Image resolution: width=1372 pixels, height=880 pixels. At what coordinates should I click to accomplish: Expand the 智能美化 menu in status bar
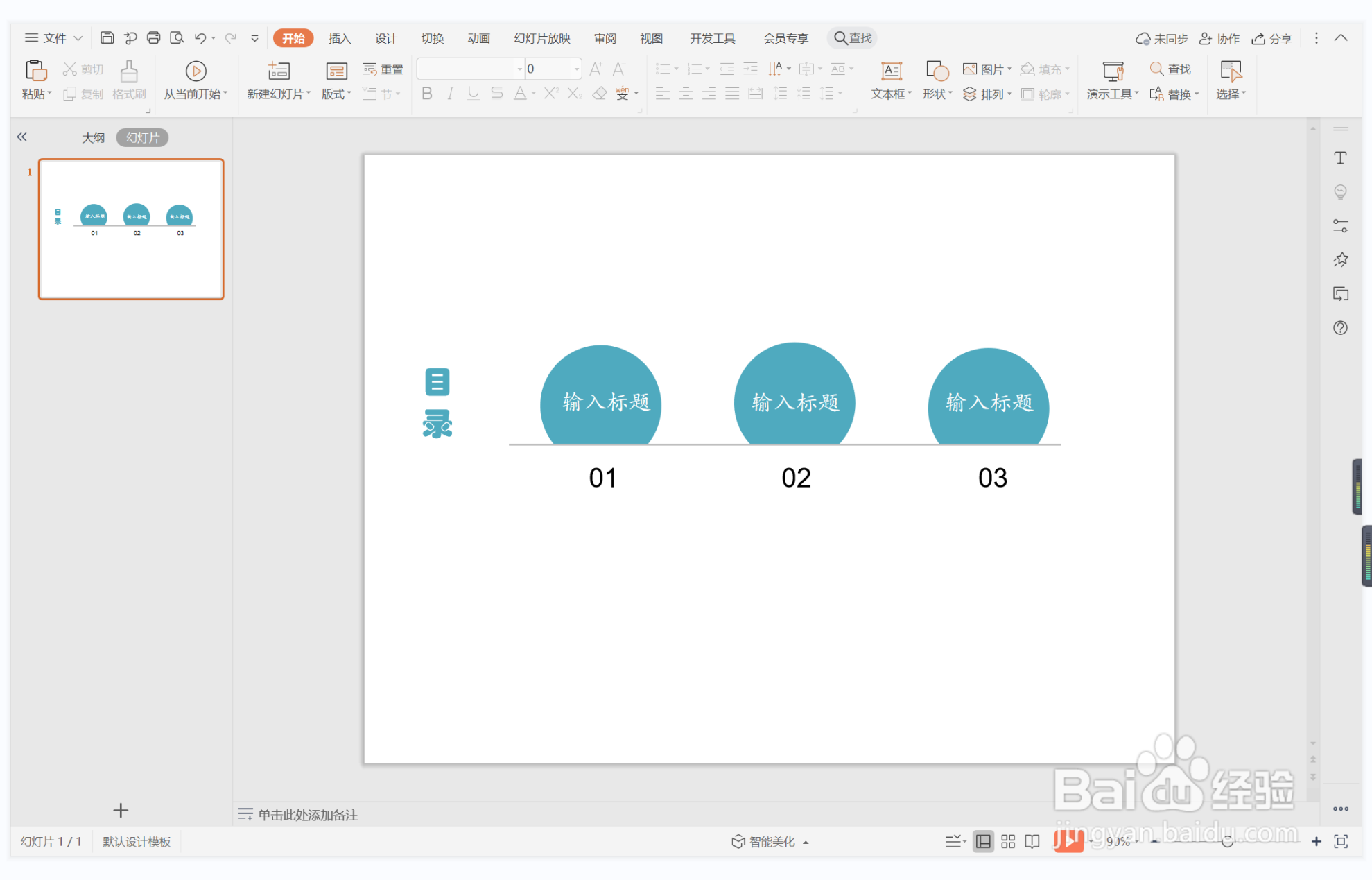(x=770, y=841)
